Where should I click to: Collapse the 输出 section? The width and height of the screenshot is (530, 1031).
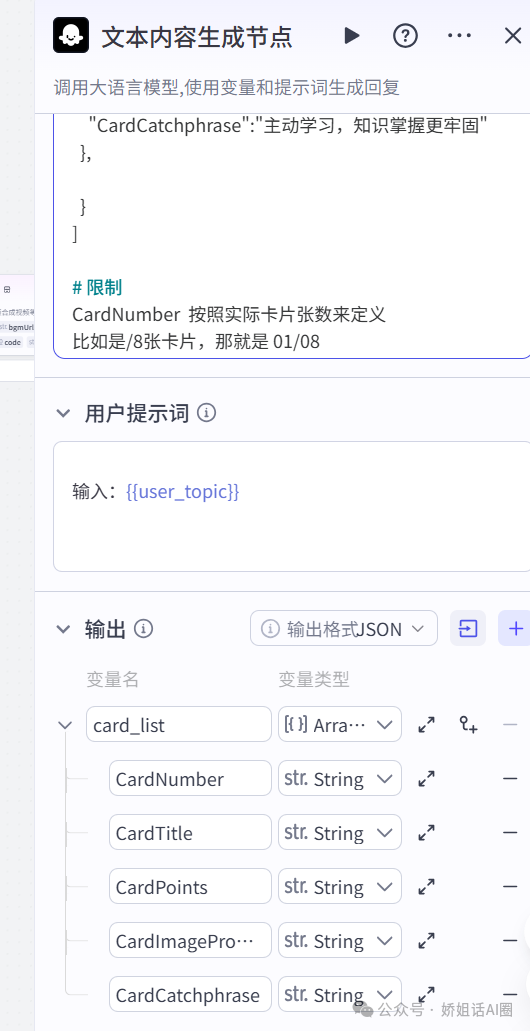[x=63, y=629]
